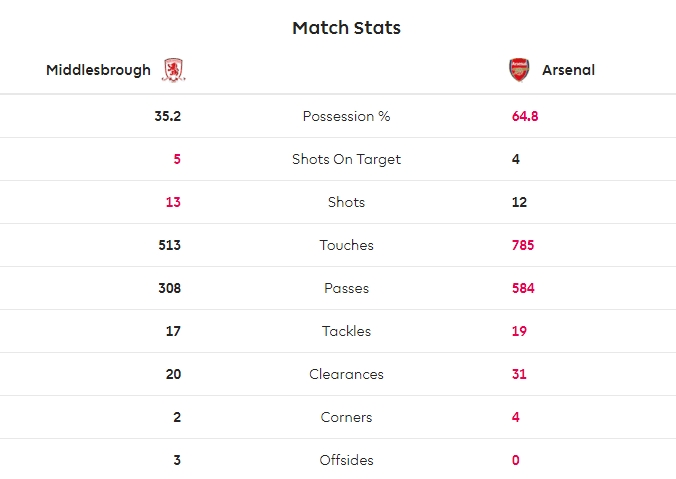Click Middlesbrough's 35.2 possession value
Screen dimensions: 676x479
click(167, 116)
